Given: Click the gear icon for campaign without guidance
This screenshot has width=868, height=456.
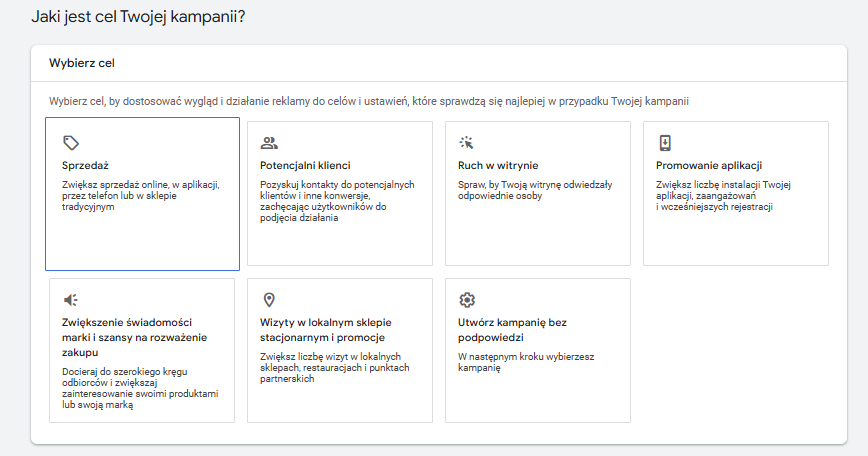Looking at the screenshot, I should pos(466,300).
